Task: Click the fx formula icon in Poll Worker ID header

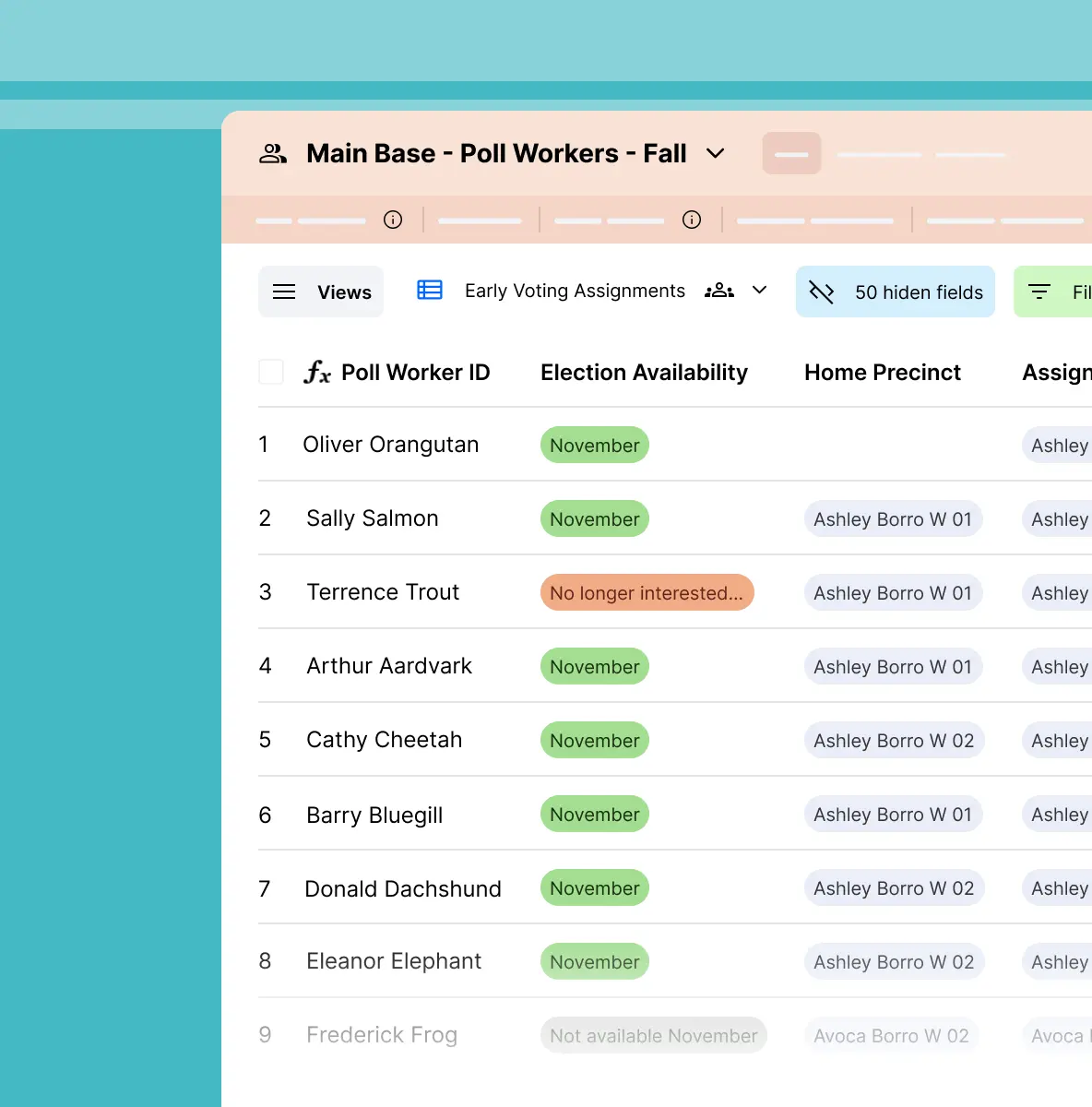Action: (x=317, y=373)
